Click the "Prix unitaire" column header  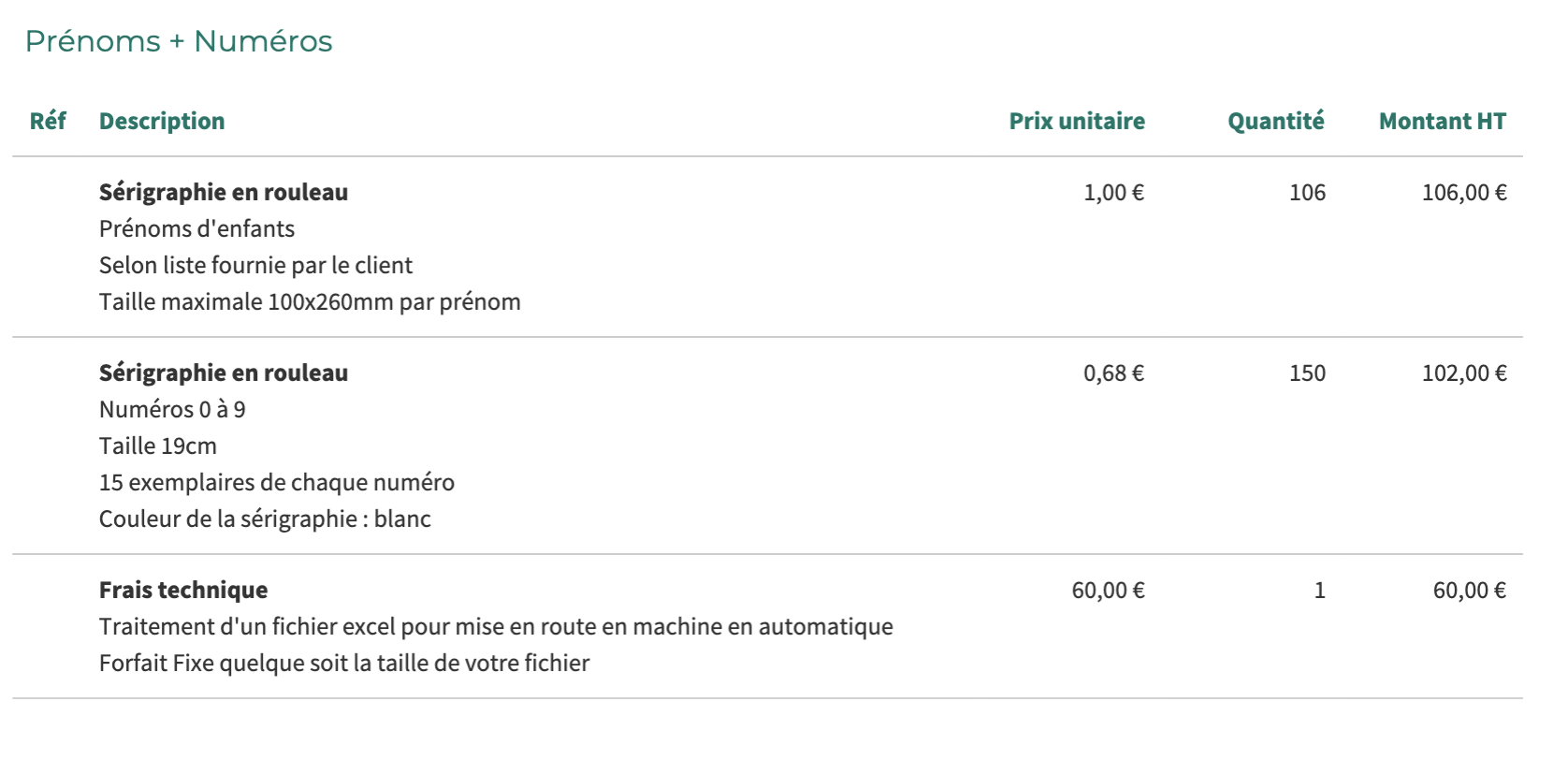[1076, 121]
